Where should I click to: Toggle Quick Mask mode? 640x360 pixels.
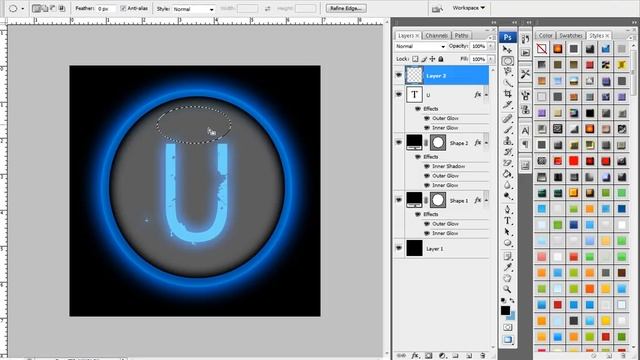tap(507, 327)
